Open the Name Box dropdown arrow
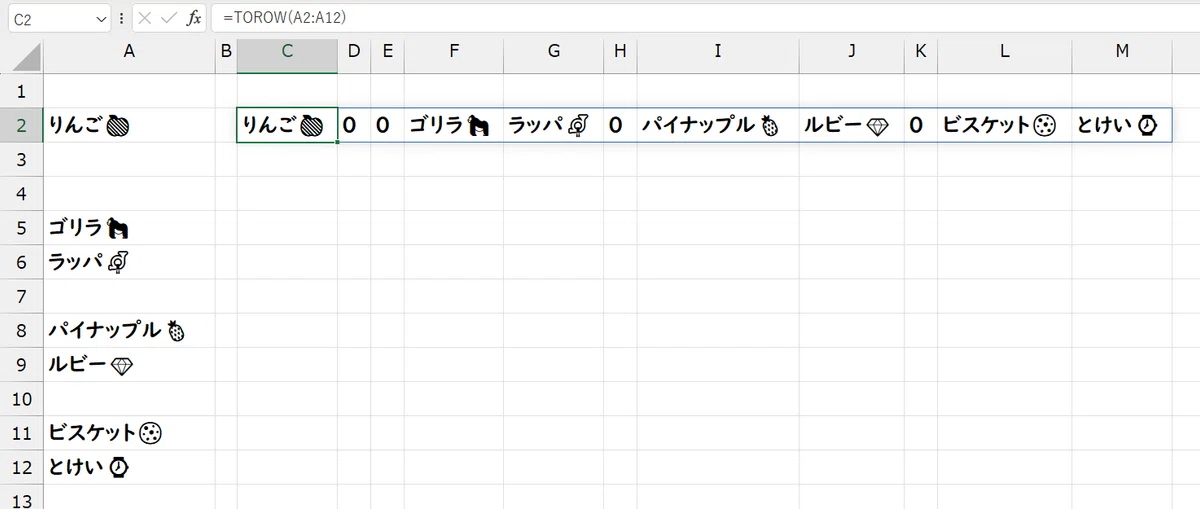The width and height of the screenshot is (1200, 509). click(101, 19)
